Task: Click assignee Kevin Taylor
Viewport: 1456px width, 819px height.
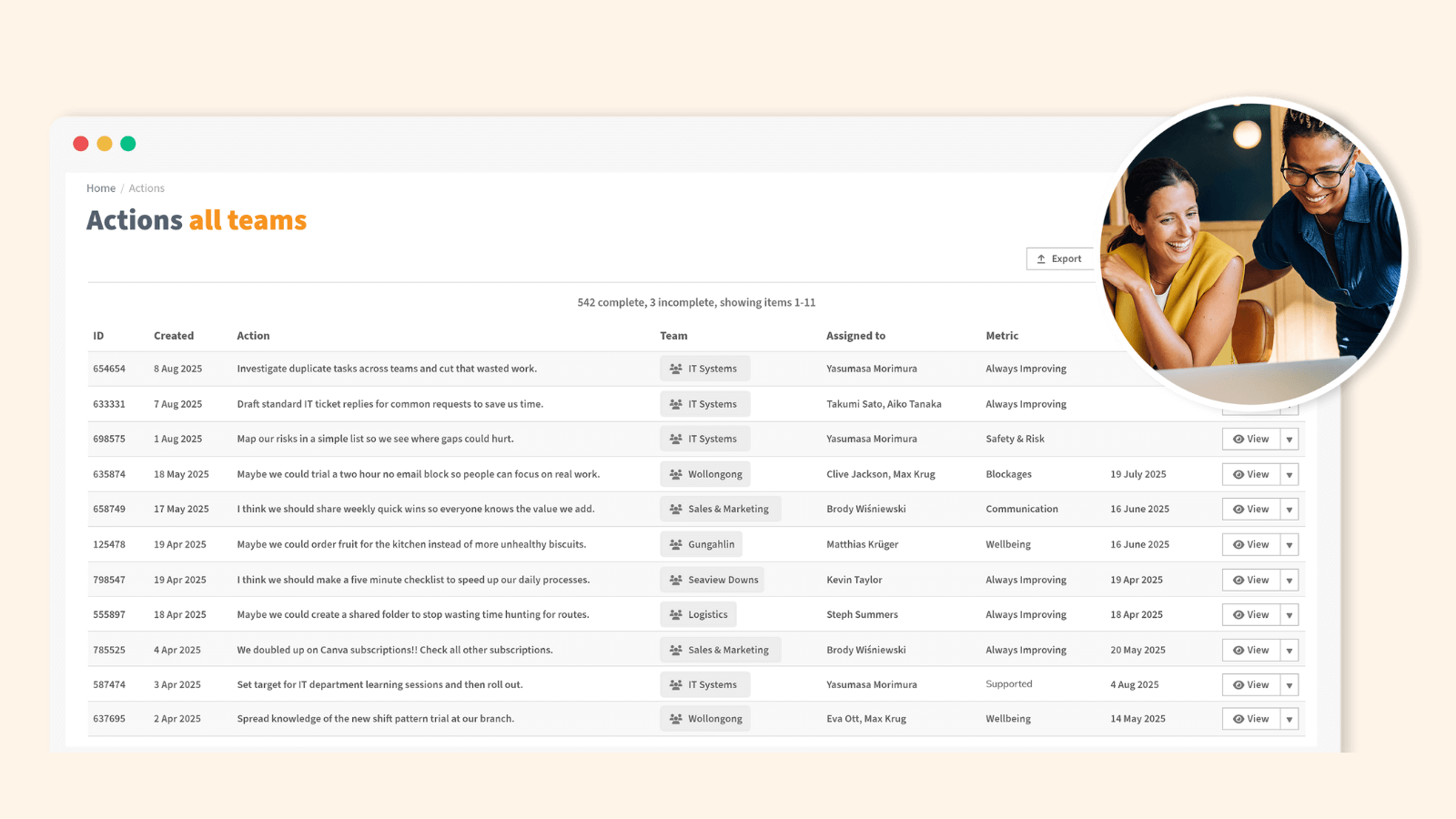Action: coord(854,580)
